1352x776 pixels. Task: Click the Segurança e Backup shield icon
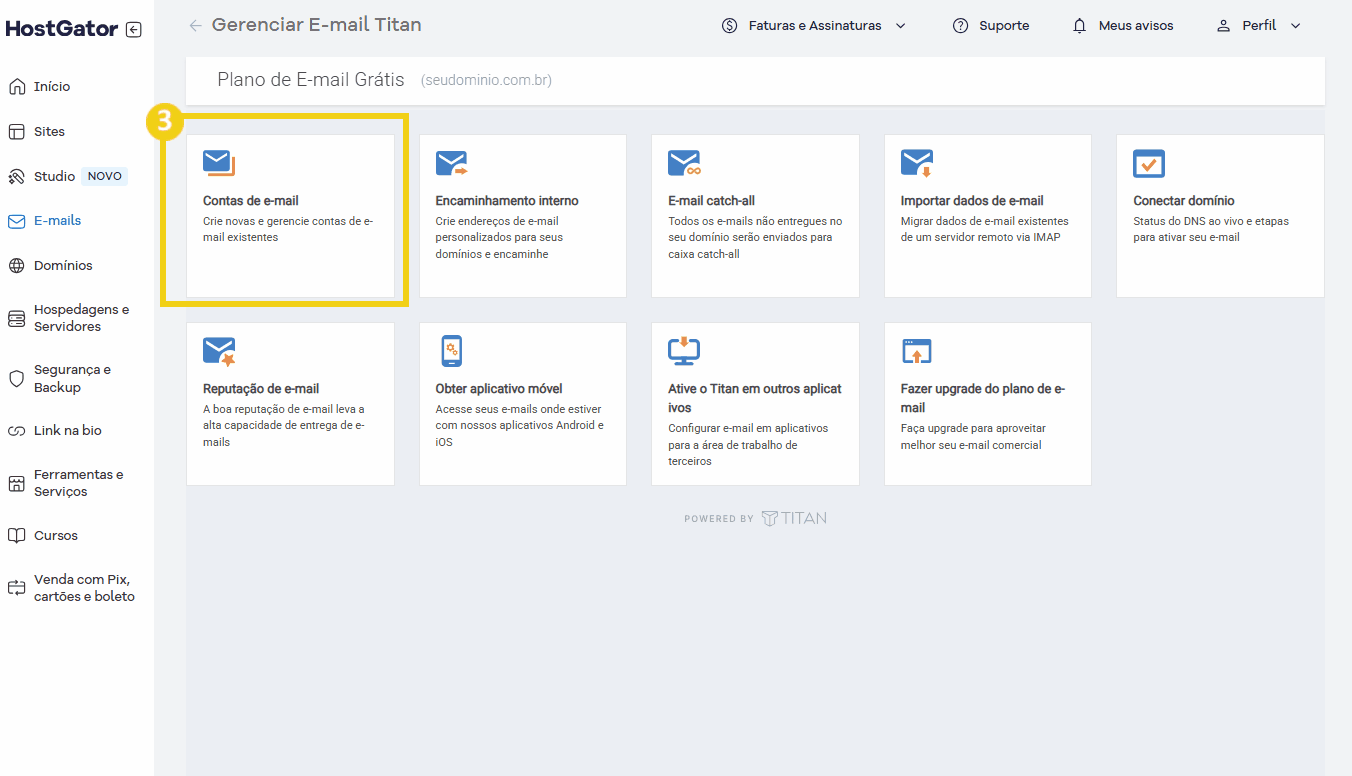coord(17,379)
